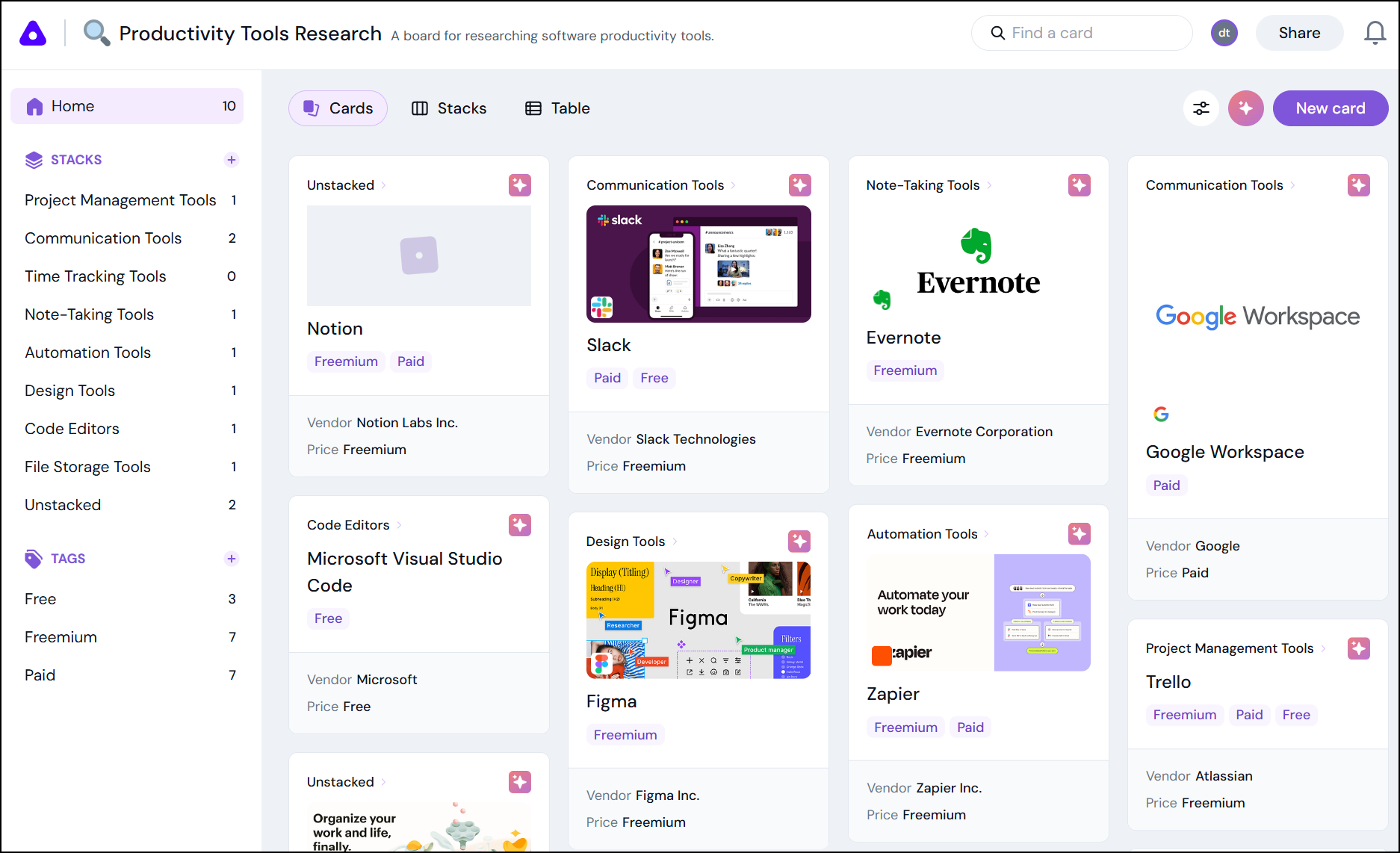The image size is (1400, 853).
Task: Open Code Editors stack in sidebar
Action: tap(130, 429)
